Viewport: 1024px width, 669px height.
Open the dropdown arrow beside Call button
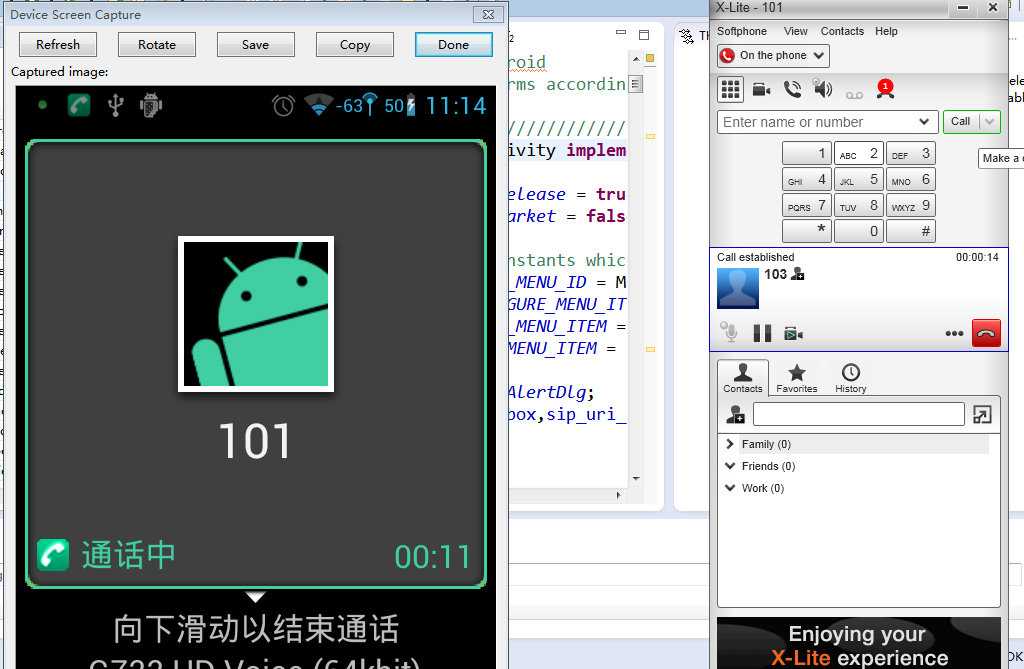pos(990,122)
